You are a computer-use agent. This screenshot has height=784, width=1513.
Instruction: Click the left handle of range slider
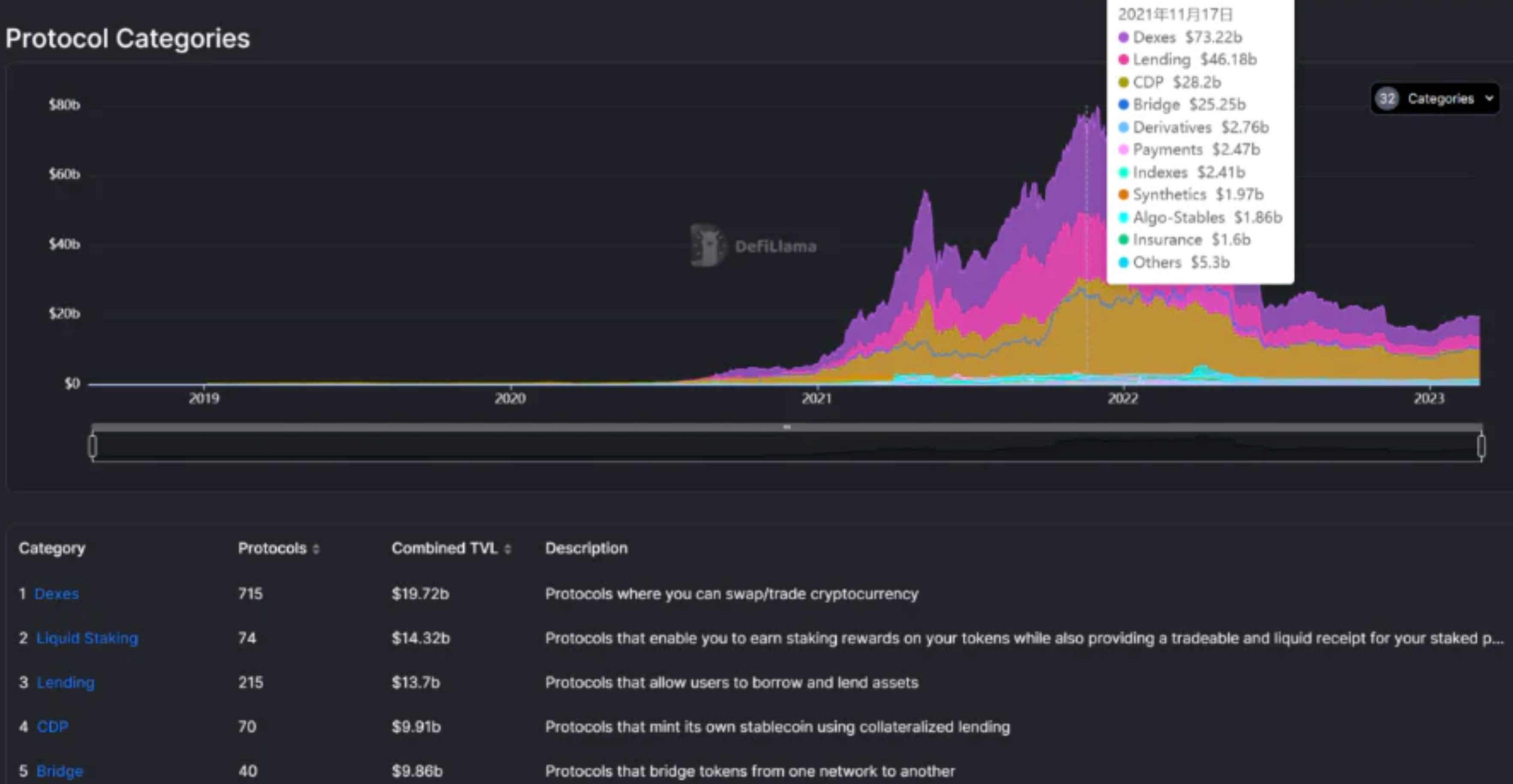pos(93,446)
